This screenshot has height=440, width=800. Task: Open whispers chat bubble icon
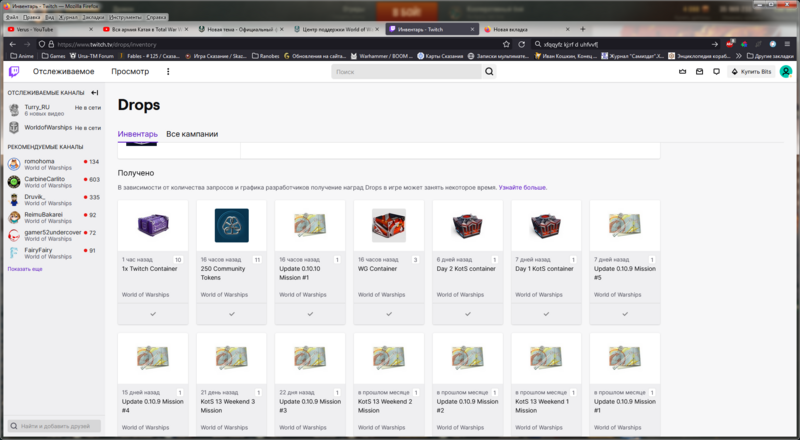[x=716, y=72]
